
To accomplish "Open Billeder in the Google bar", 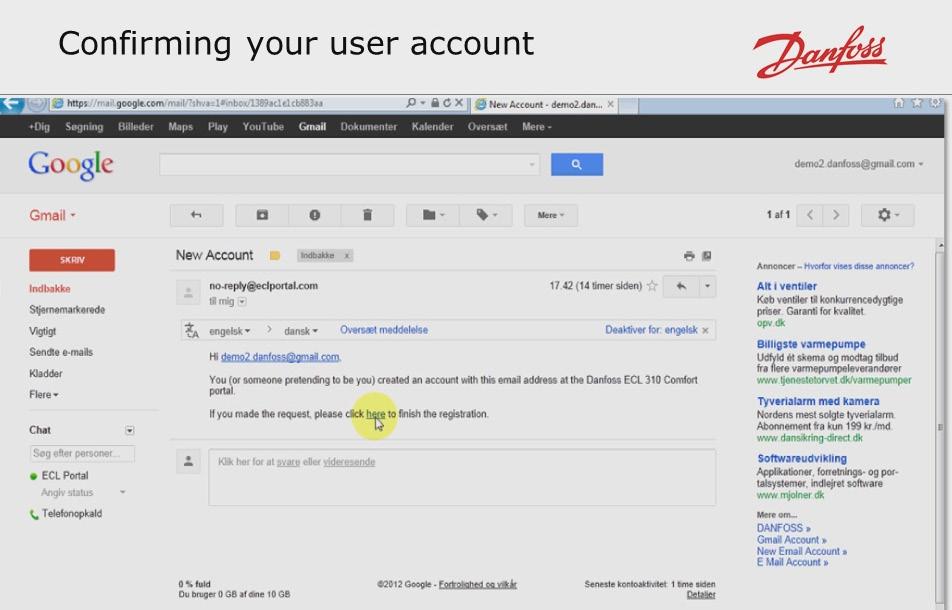I will coord(136,127).
